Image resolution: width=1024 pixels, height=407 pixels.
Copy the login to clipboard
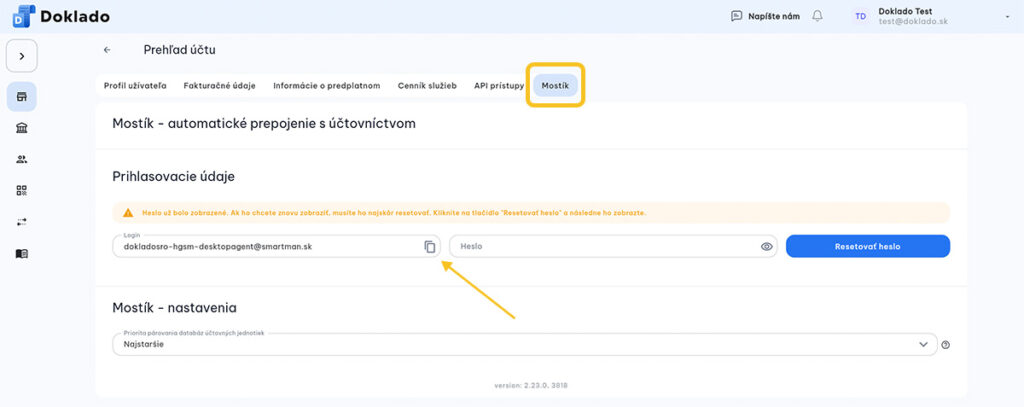click(x=429, y=246)
